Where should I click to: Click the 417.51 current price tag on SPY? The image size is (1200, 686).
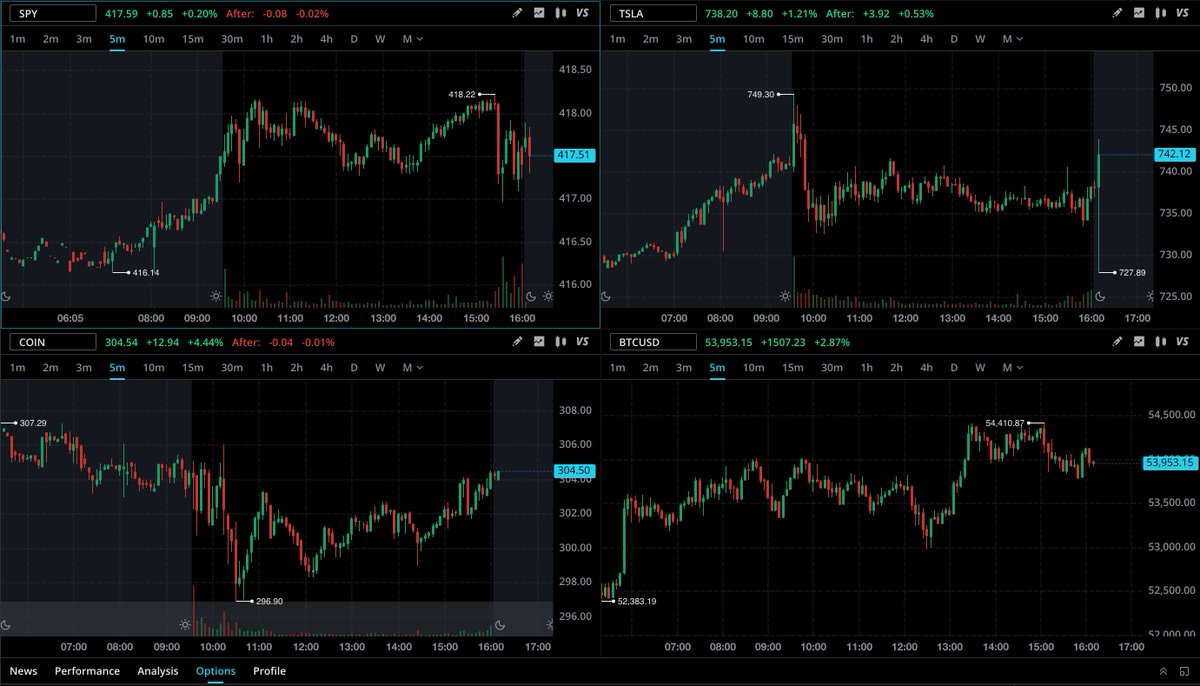coord(573,155)
